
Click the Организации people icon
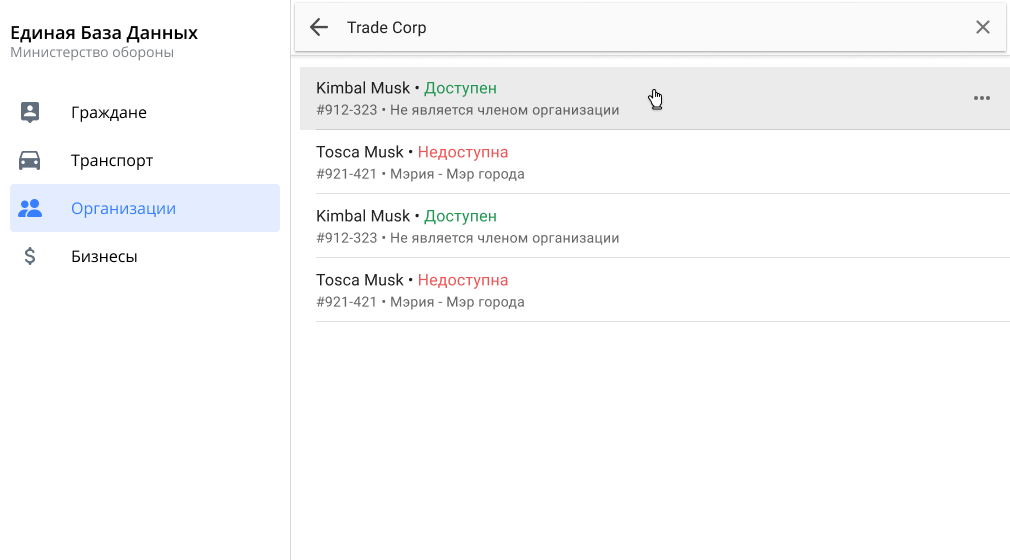(30, 208)
